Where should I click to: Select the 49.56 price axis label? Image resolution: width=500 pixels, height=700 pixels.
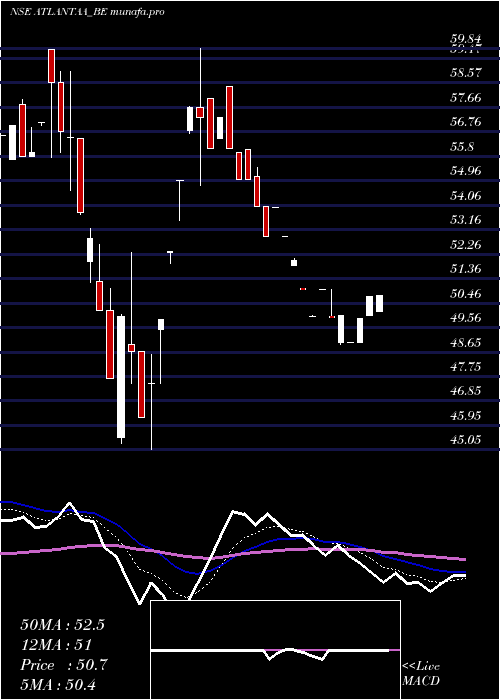pos(466,318)
